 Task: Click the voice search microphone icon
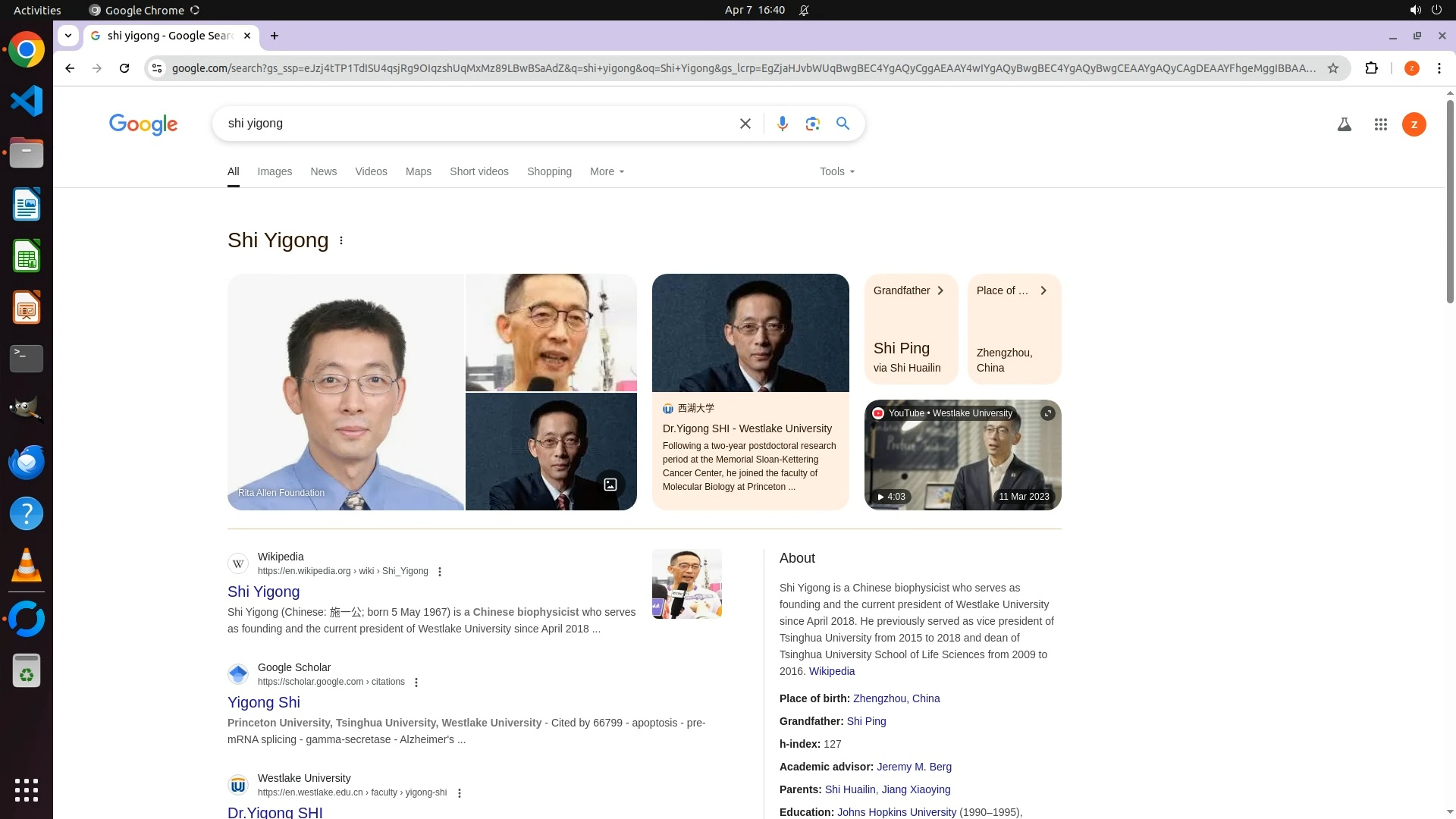coord(782,124)
